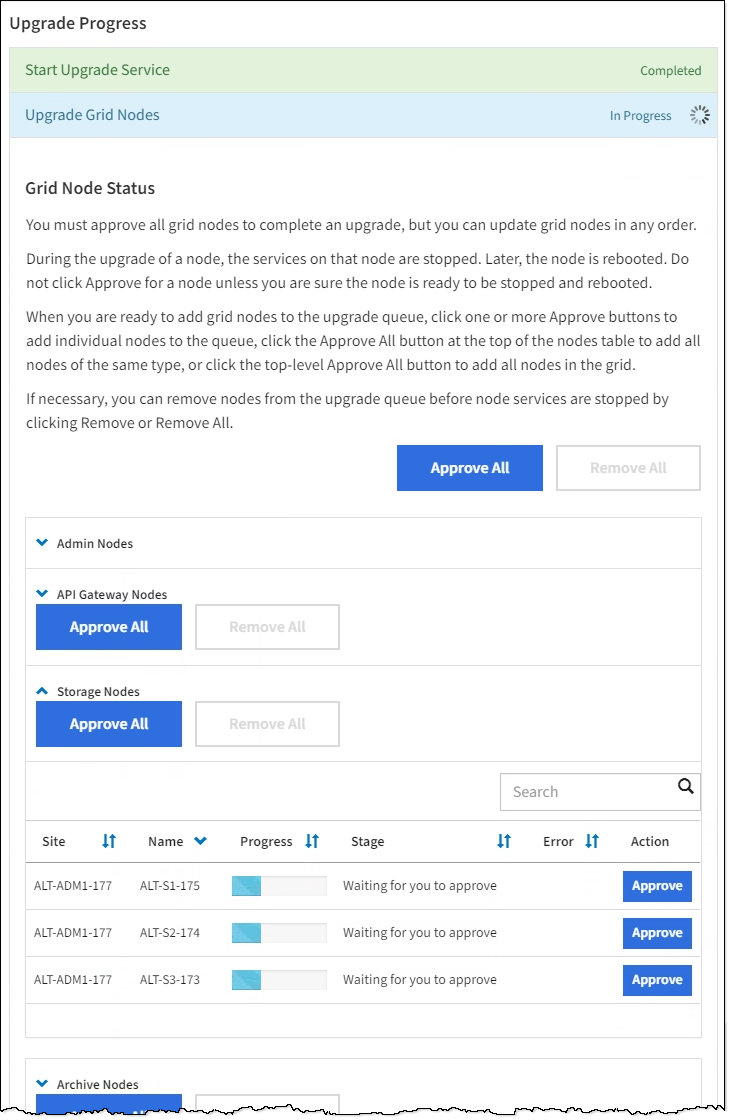Approve all API Gateway Nodes
This screenshot has height=1120, width=730.
pos(109,627)
